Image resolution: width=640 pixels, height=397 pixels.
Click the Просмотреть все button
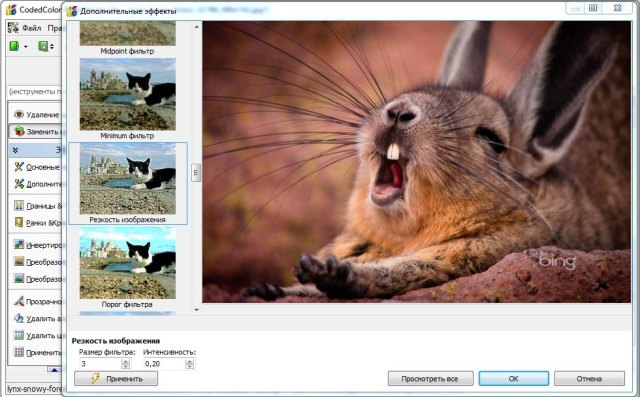[x=430, y=379]
